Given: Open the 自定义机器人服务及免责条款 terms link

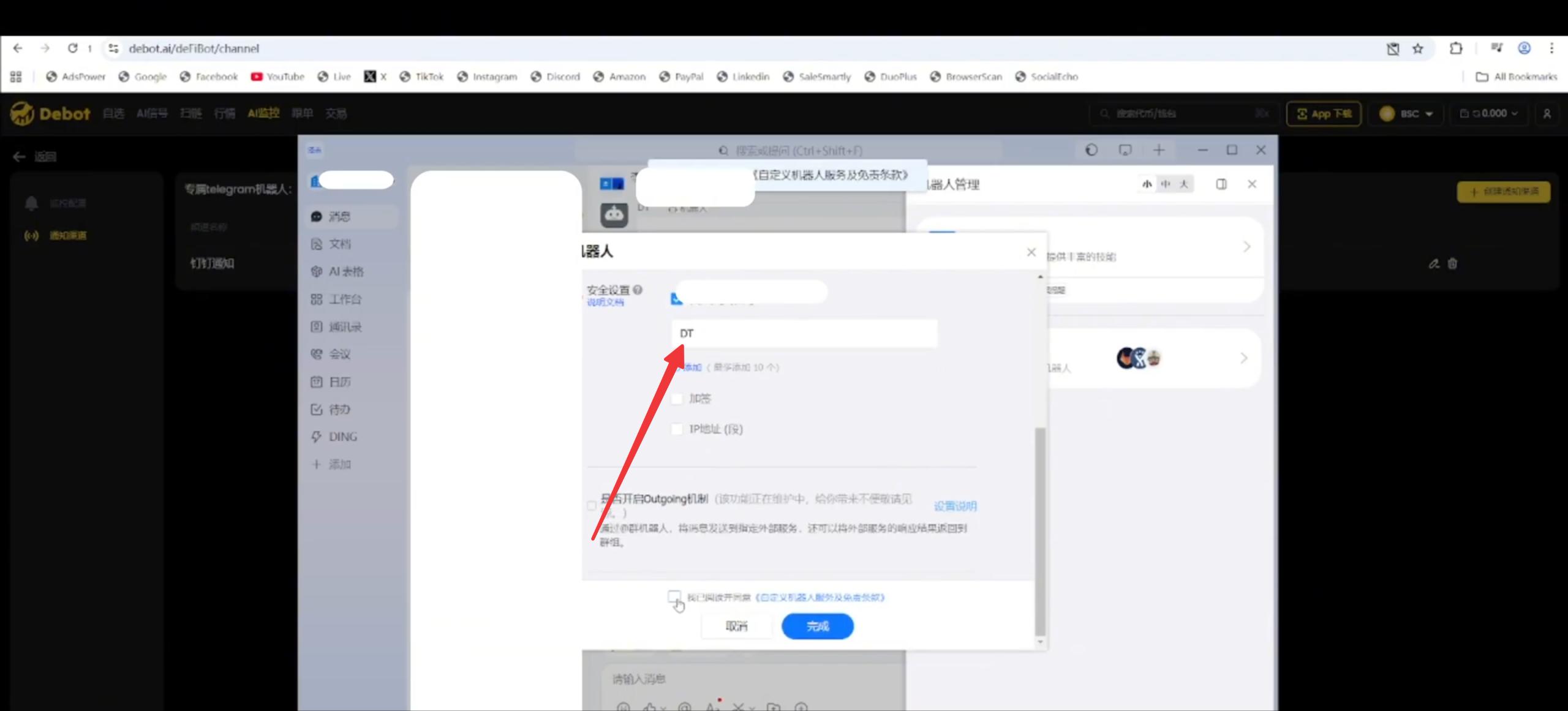Looking at the screenshot, I should click(x=821, y=597).
